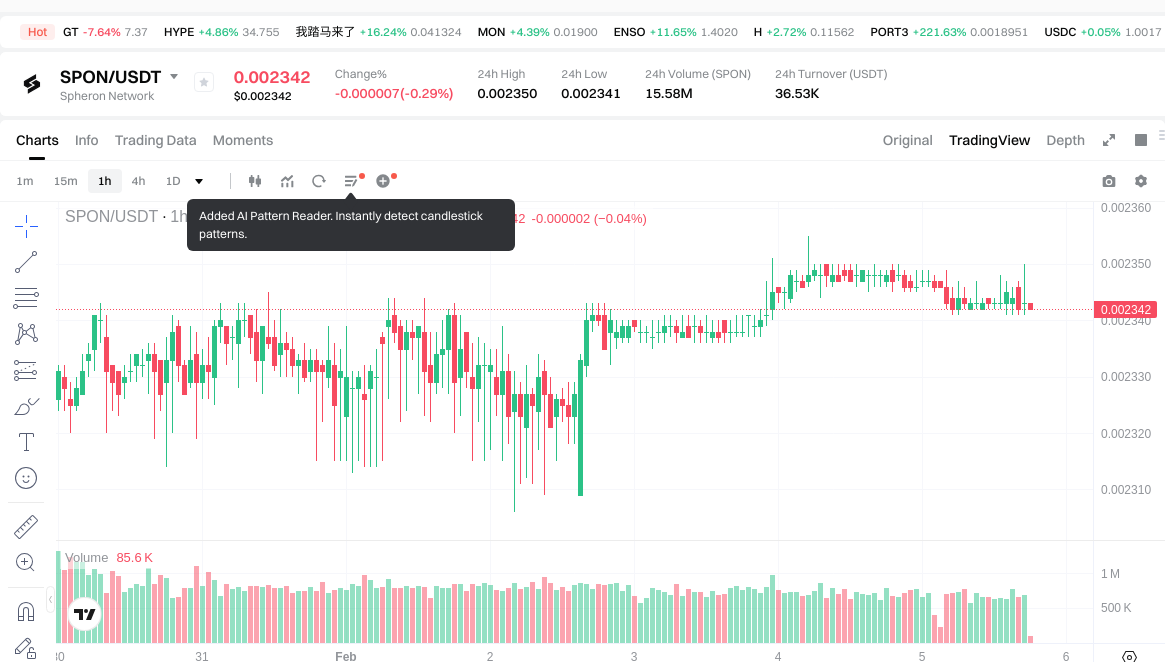The image size is (1165, 662).
Task: Choose the candlestick chart type icon
Action: pos(254,181)
